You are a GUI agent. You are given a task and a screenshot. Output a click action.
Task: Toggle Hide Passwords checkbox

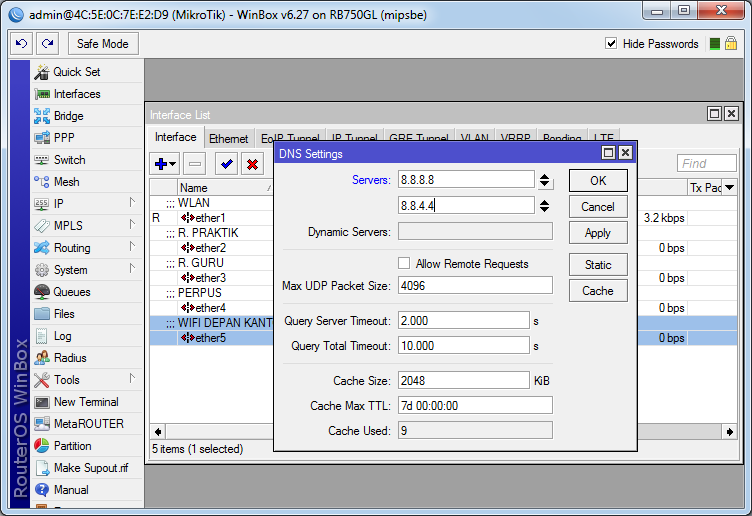[611, 44]
